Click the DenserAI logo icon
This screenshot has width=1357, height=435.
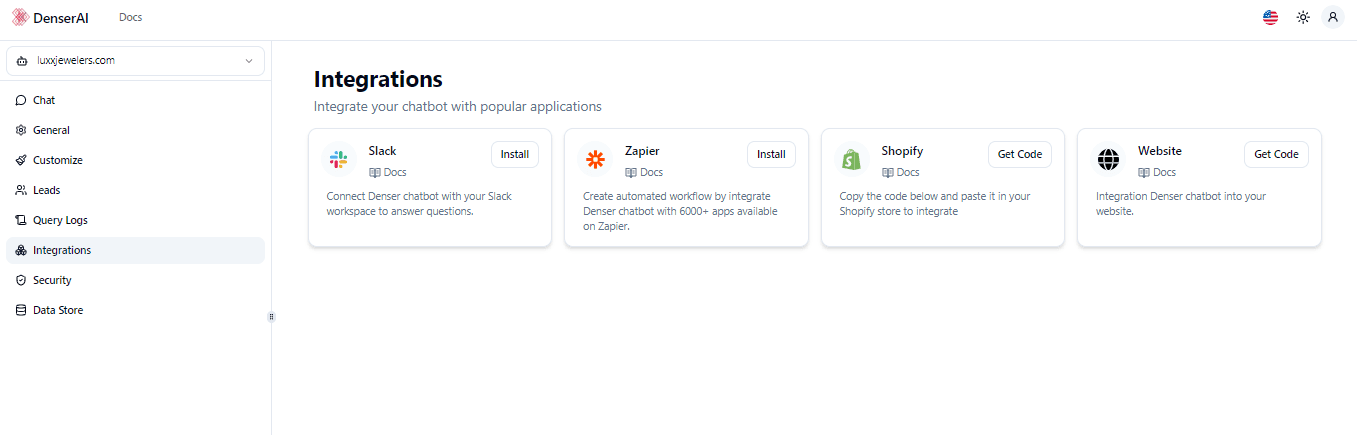point(20,17)
